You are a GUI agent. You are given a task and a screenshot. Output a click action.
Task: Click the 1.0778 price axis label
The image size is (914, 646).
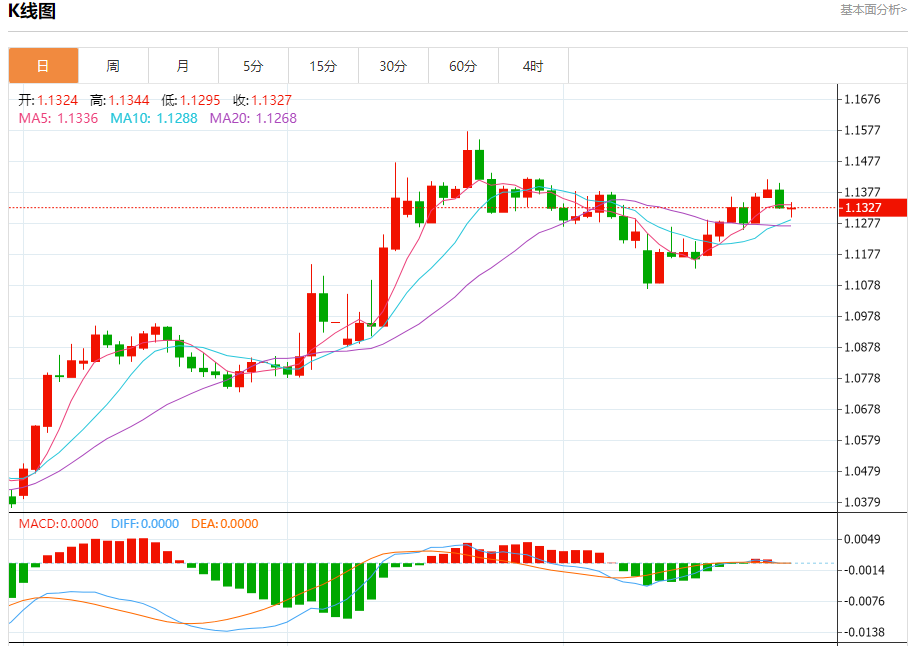[x=863, y=378]
